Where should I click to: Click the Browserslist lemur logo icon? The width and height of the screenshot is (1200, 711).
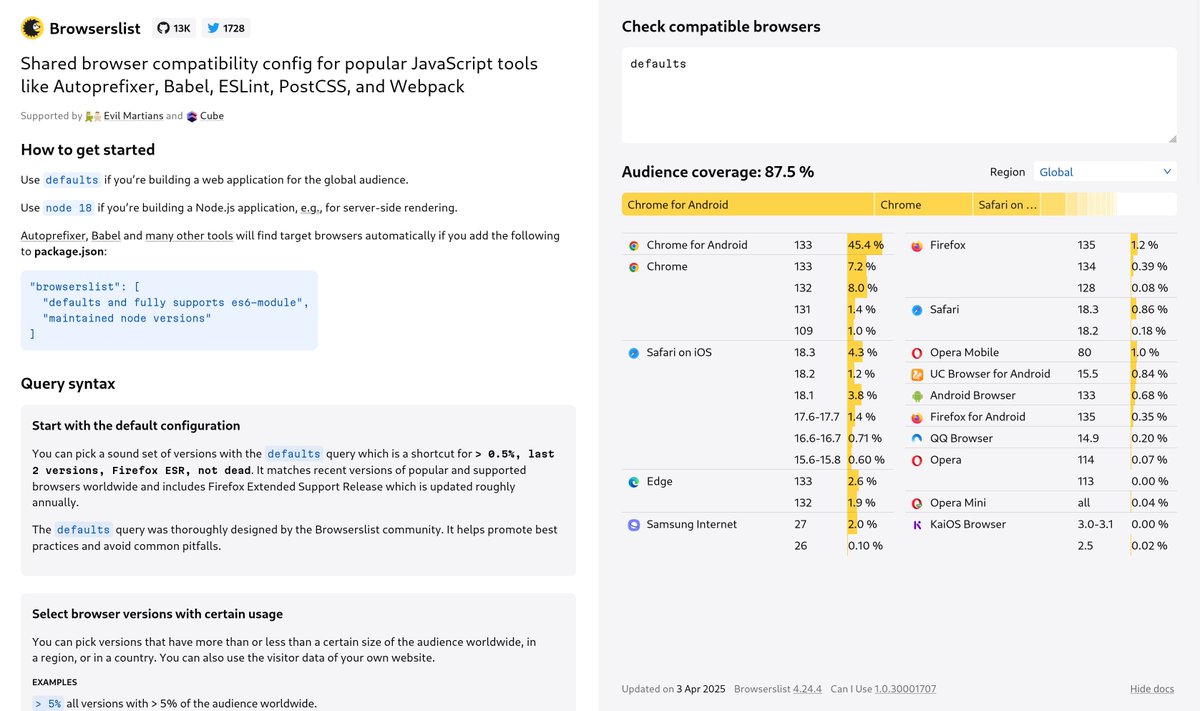(32, 28)
